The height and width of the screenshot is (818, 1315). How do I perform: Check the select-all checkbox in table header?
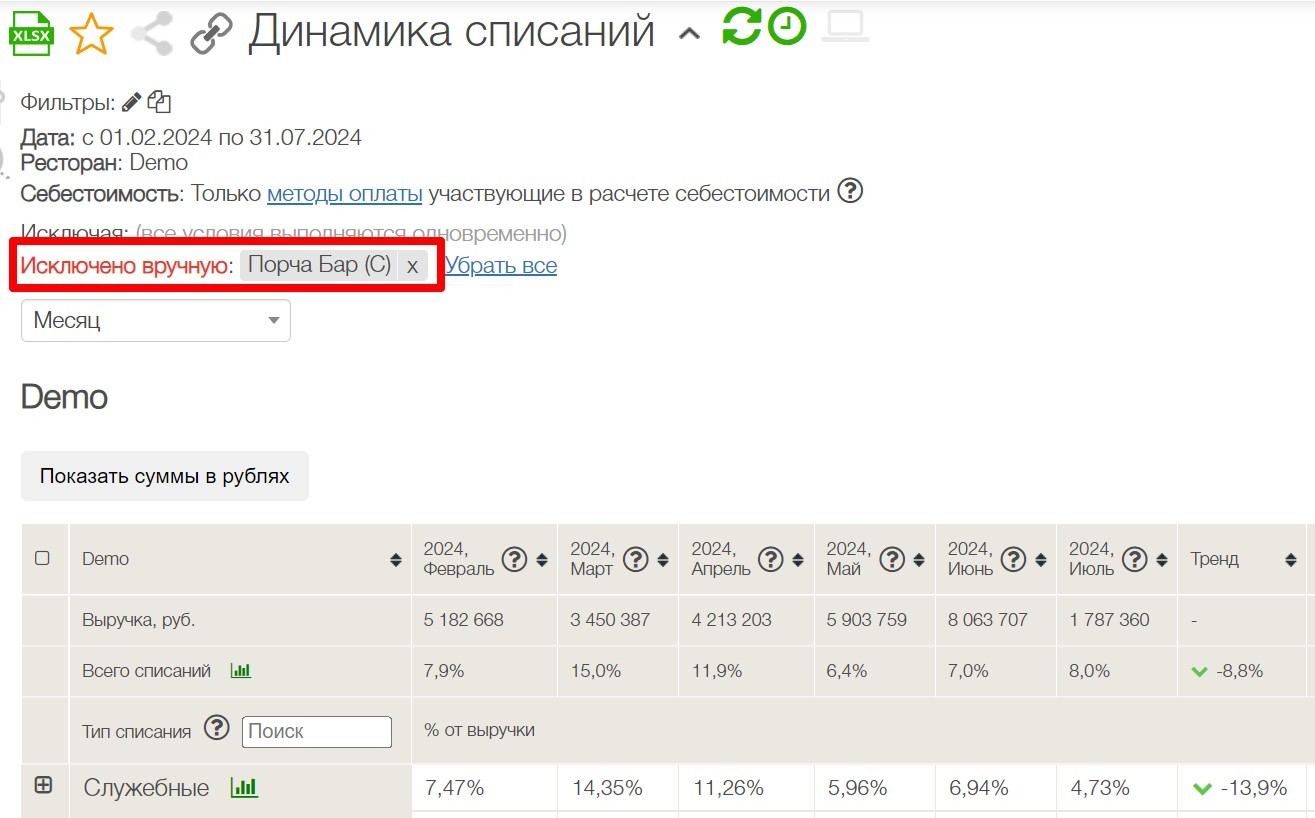pos(42,559)
